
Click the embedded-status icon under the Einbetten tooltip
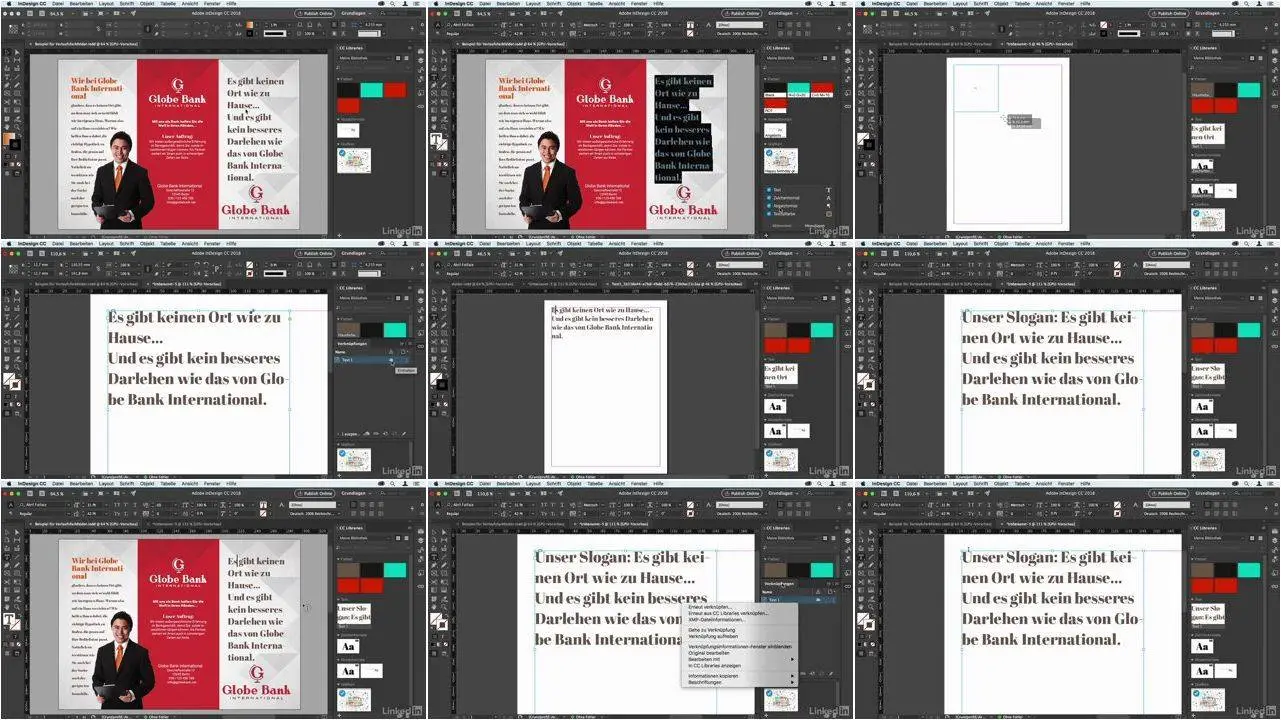pyautogui.click(x=391, y=360)
